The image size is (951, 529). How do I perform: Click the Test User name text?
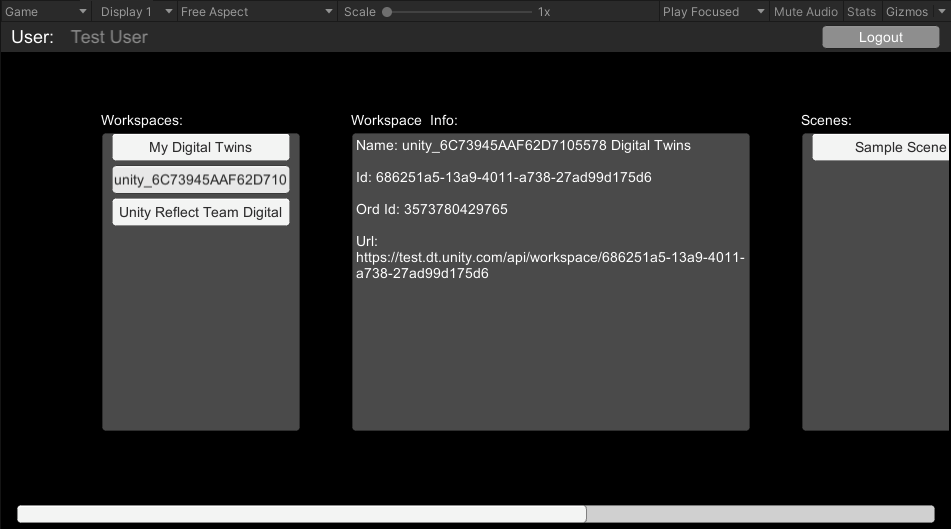(x=109, y=37)
